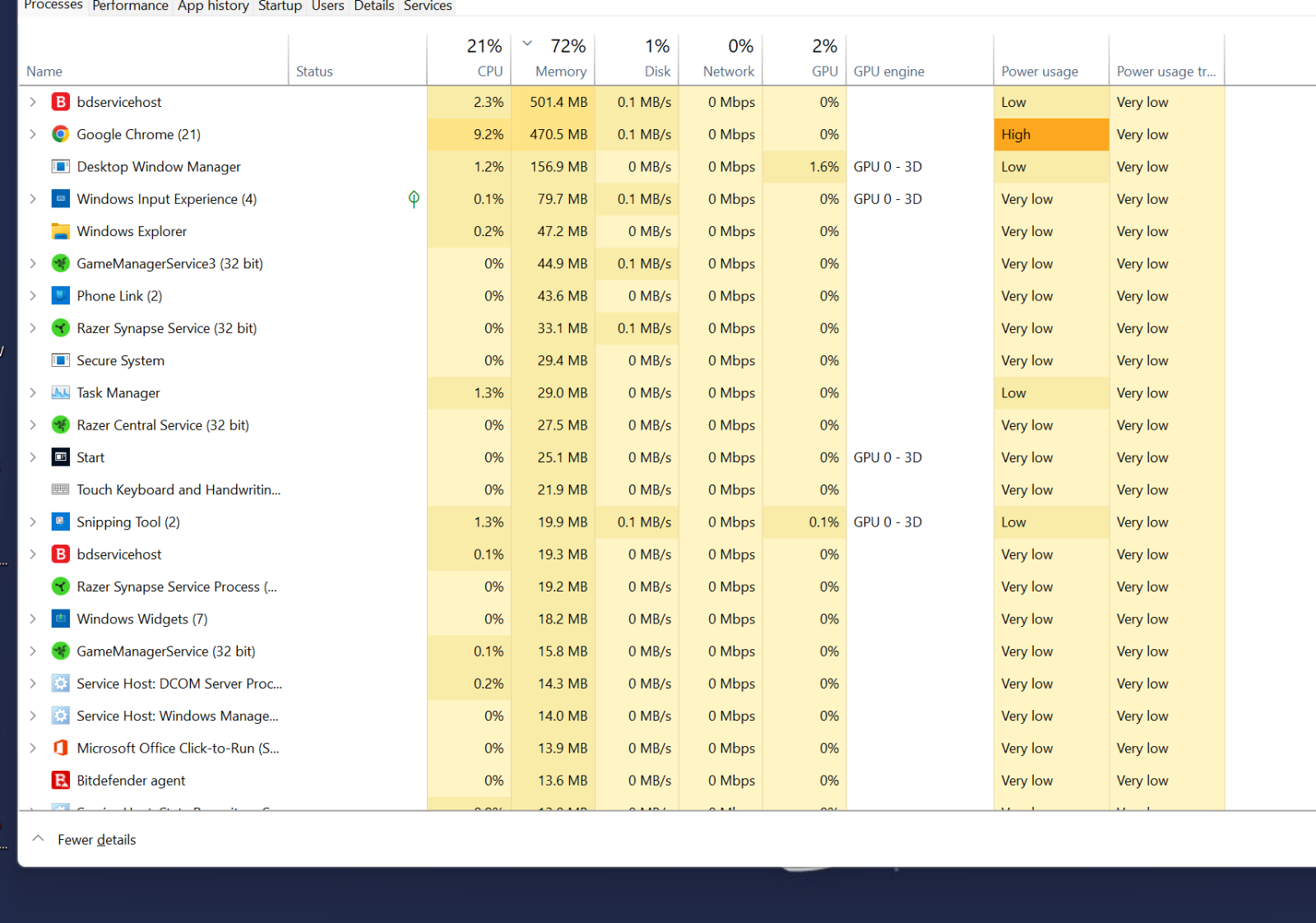This screenshot has height=923, width=1316.
Task: Click the Microsoft Office Click-to-Run icon
Action: (x=60, y=748)
